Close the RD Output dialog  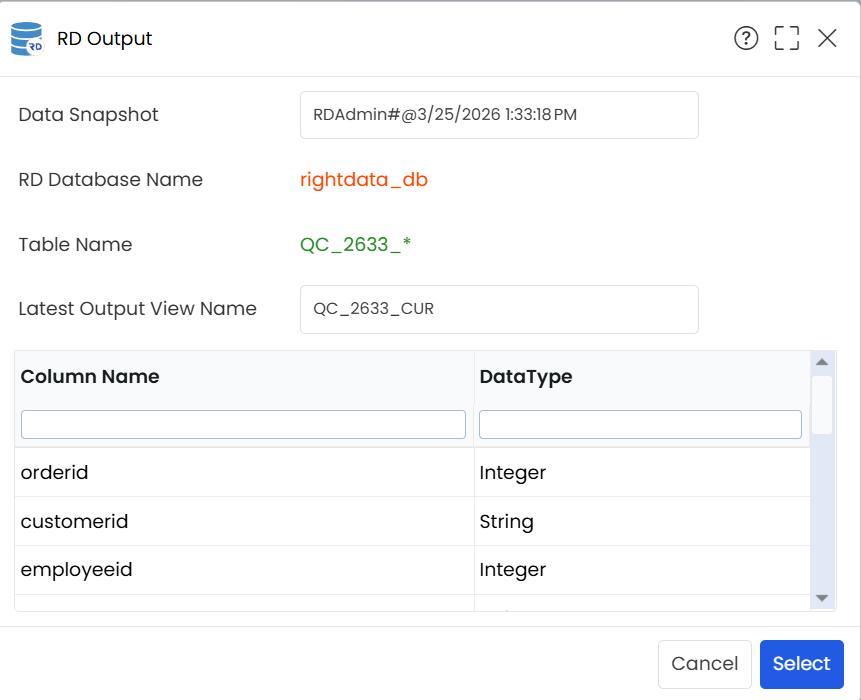coord(827,38)
